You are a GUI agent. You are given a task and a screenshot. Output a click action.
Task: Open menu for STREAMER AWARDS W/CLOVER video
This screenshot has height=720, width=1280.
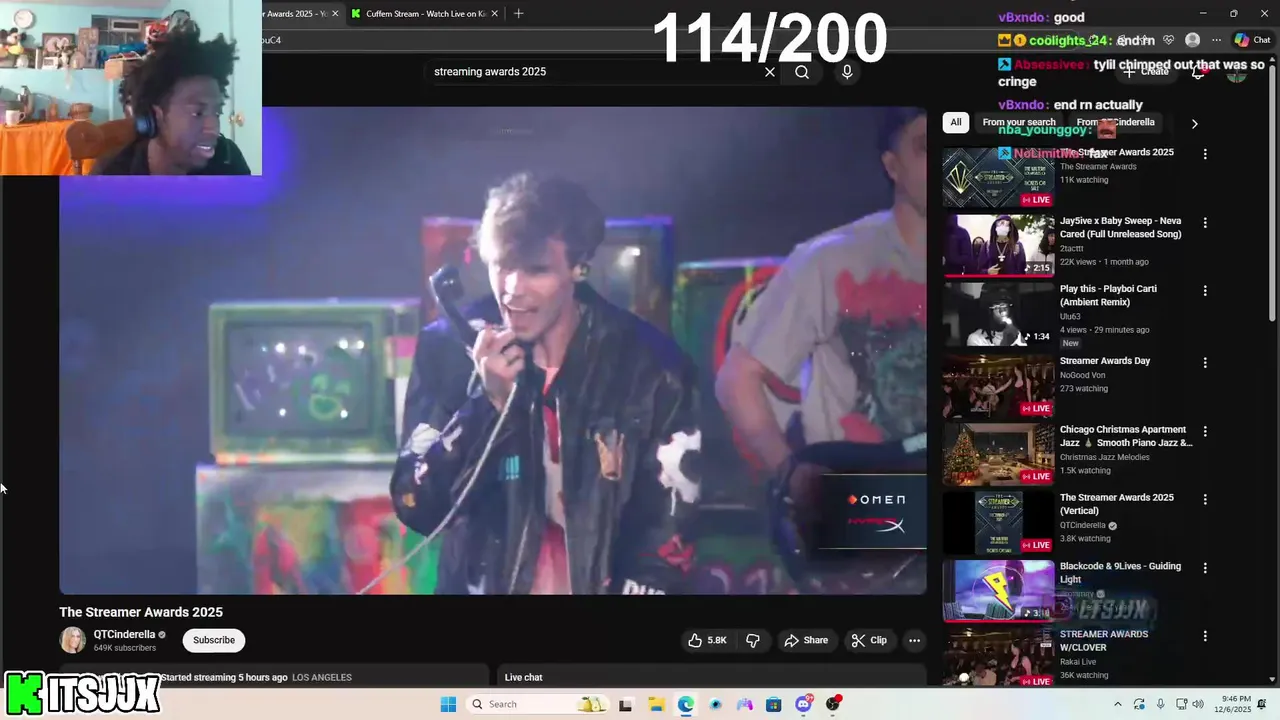[x=1205, y=636]
